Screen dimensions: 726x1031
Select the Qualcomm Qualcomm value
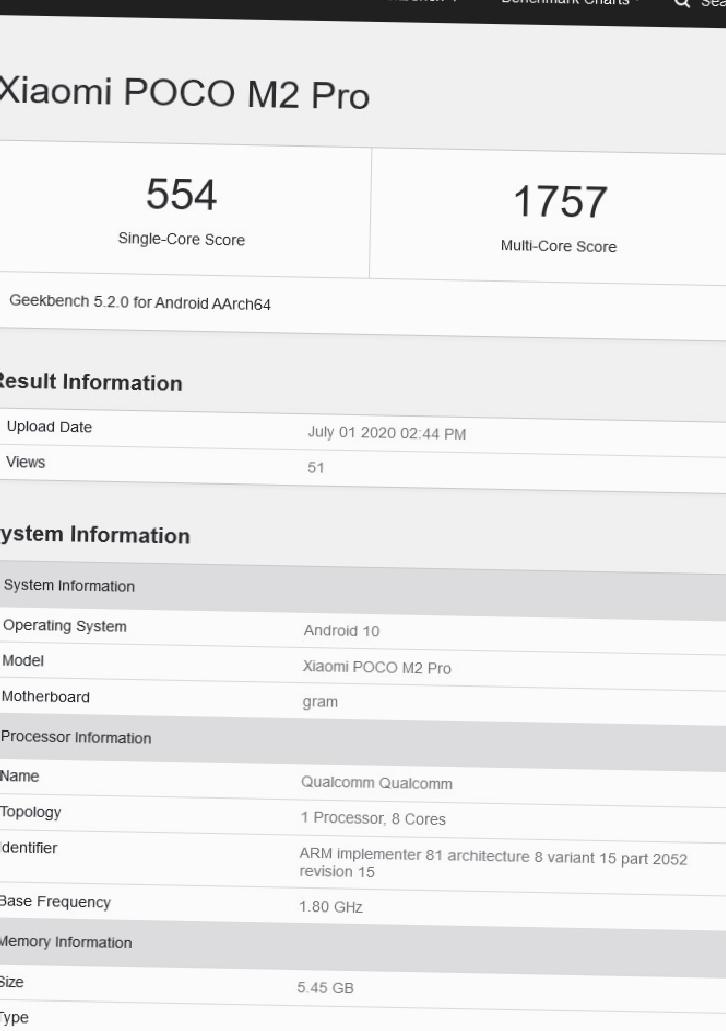coord(377,783)
